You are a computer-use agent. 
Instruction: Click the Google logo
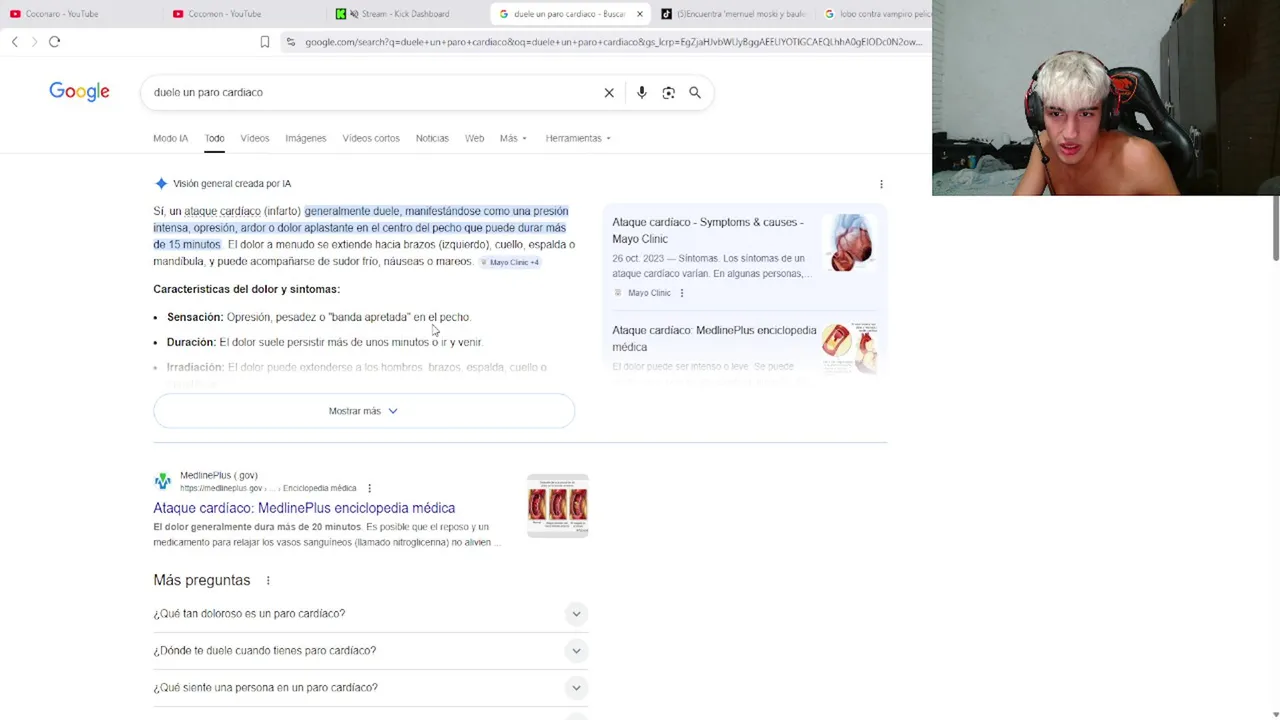[79, 92]
